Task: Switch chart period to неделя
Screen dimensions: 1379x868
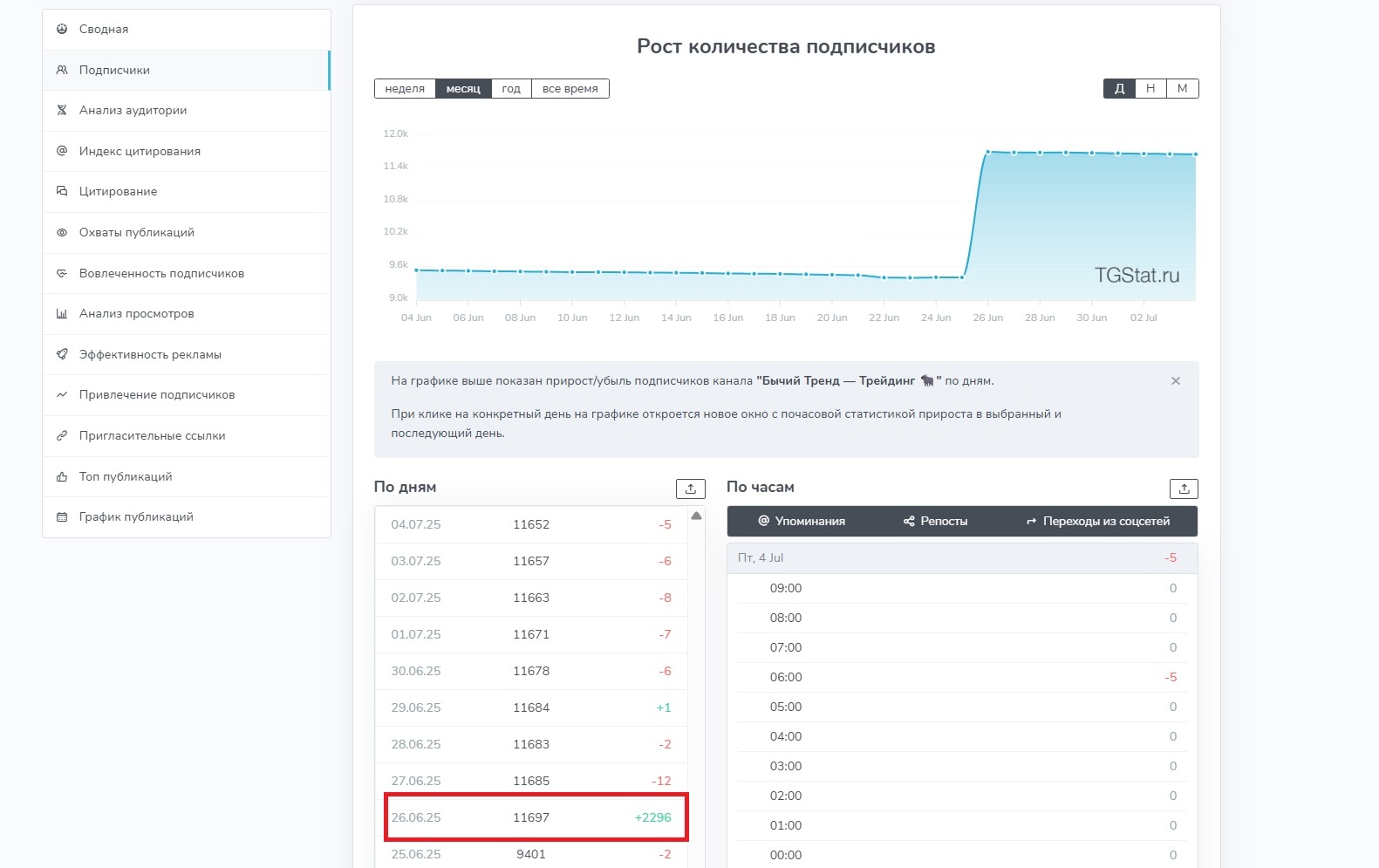Action: point(405,89)
